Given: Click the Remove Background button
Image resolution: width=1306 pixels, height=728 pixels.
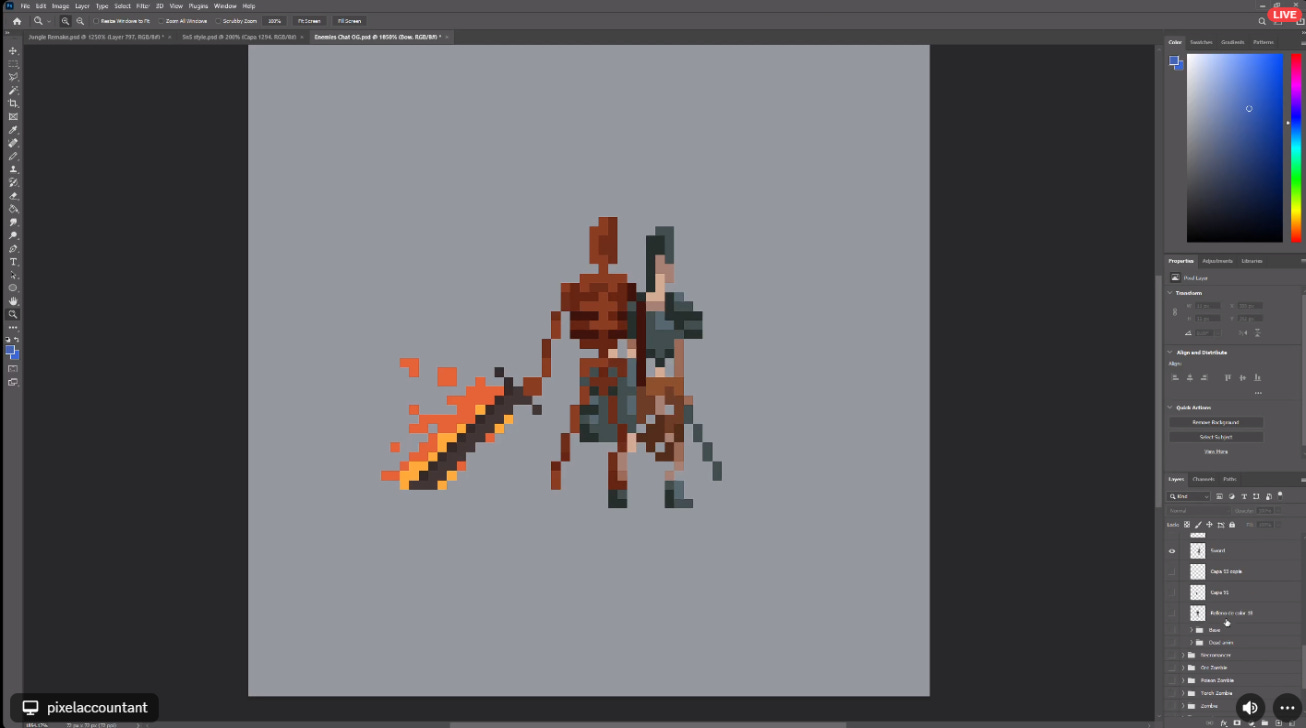Looking at the screenshot, I should 1216,422.
